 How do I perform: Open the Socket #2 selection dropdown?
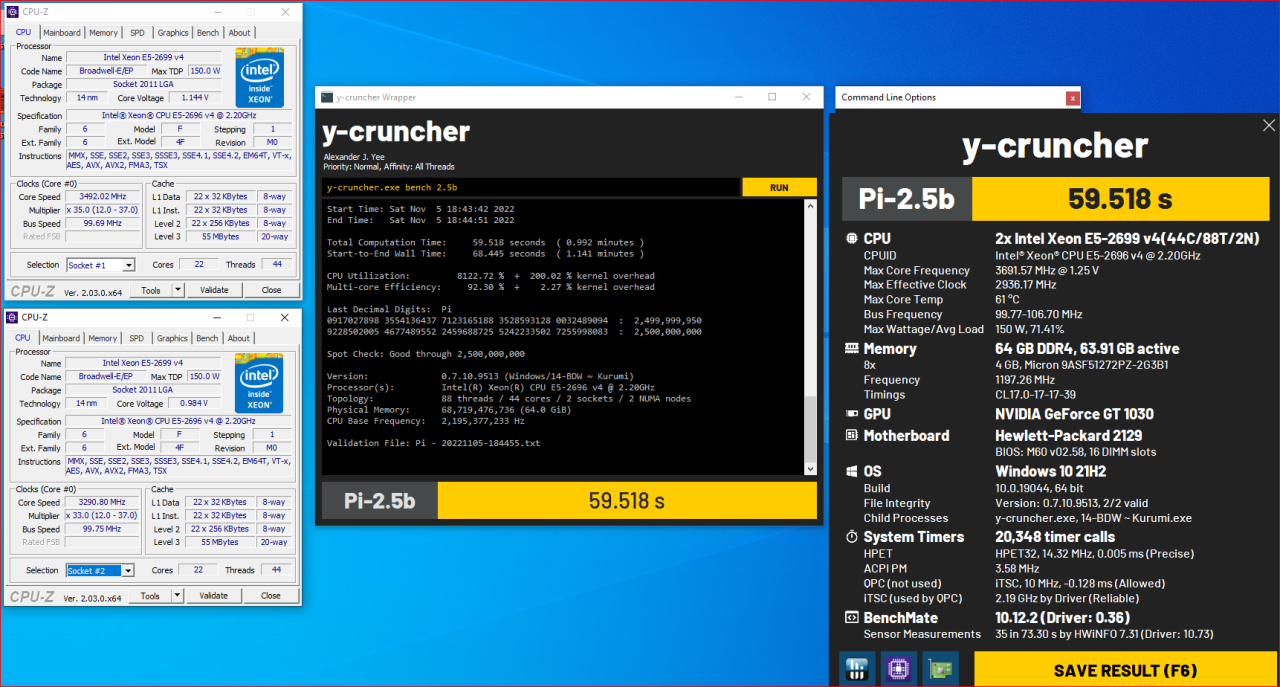click(x=128, y=571)
